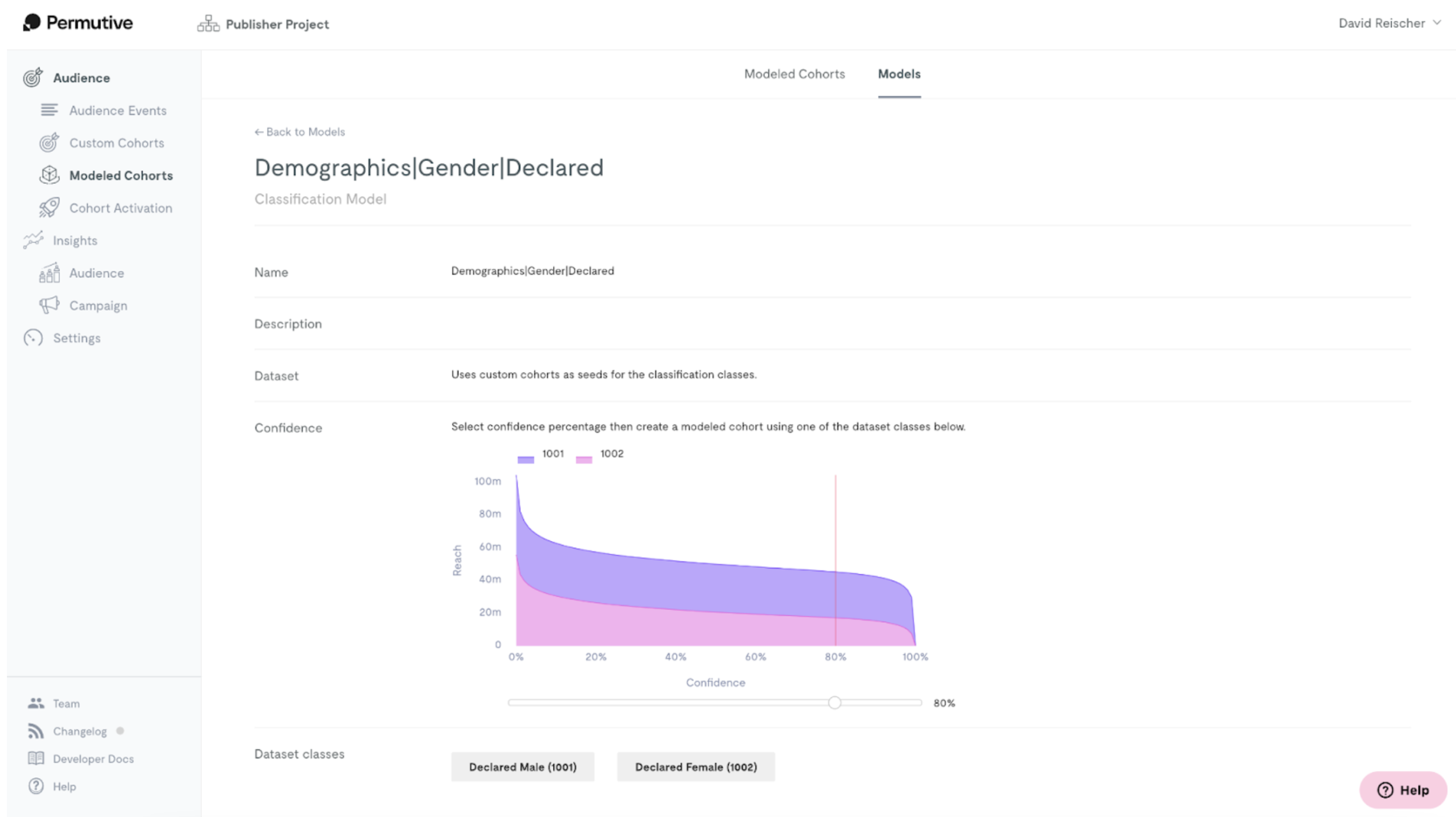Expand the Insights sidebar section
Viewport: 1456px width, 817px height.
pos(75,240)
